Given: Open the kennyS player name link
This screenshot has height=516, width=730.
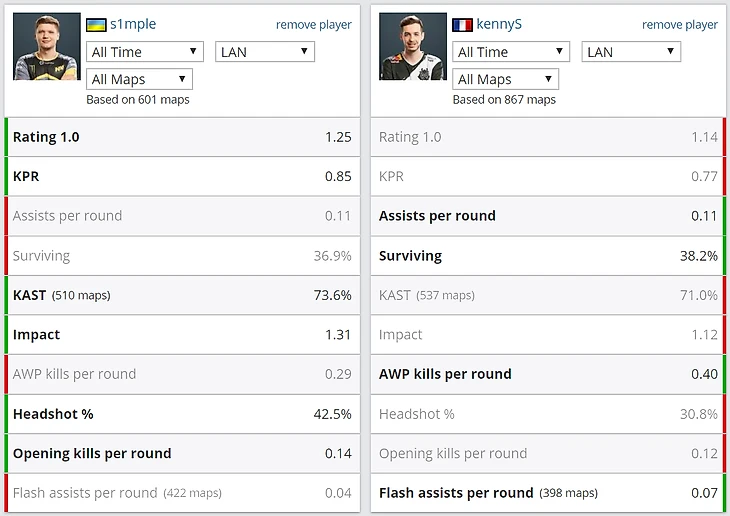Looking at the screenshot, I should [499, 24].
